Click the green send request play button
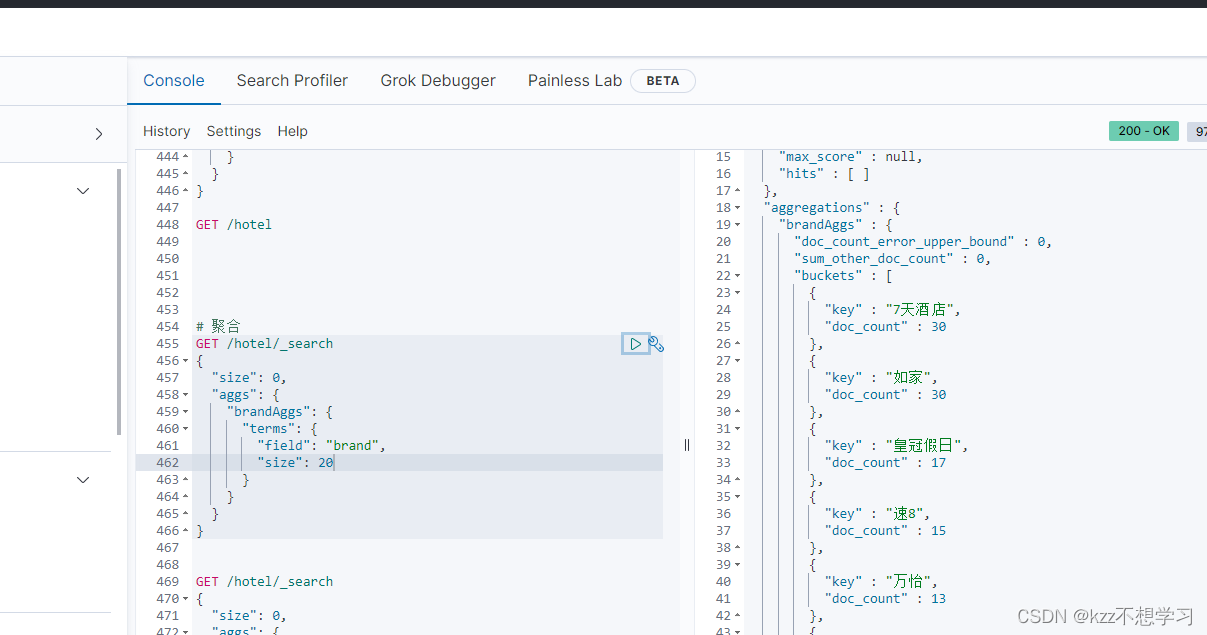Screen dimensions: 1207x635 coord(635,344)
